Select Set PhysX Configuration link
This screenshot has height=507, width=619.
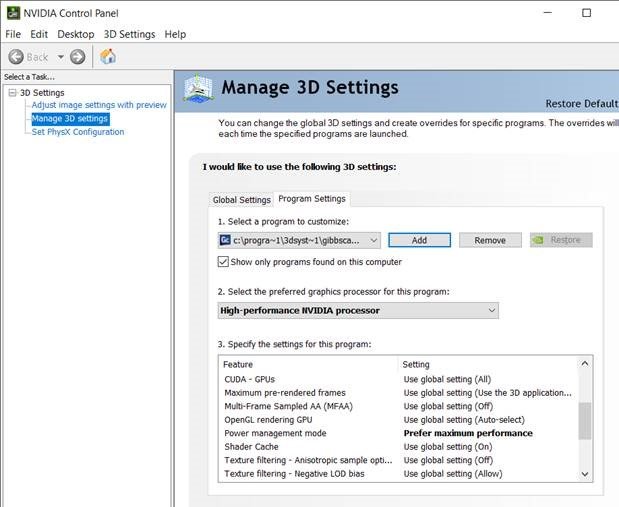[x=78, y=132]
